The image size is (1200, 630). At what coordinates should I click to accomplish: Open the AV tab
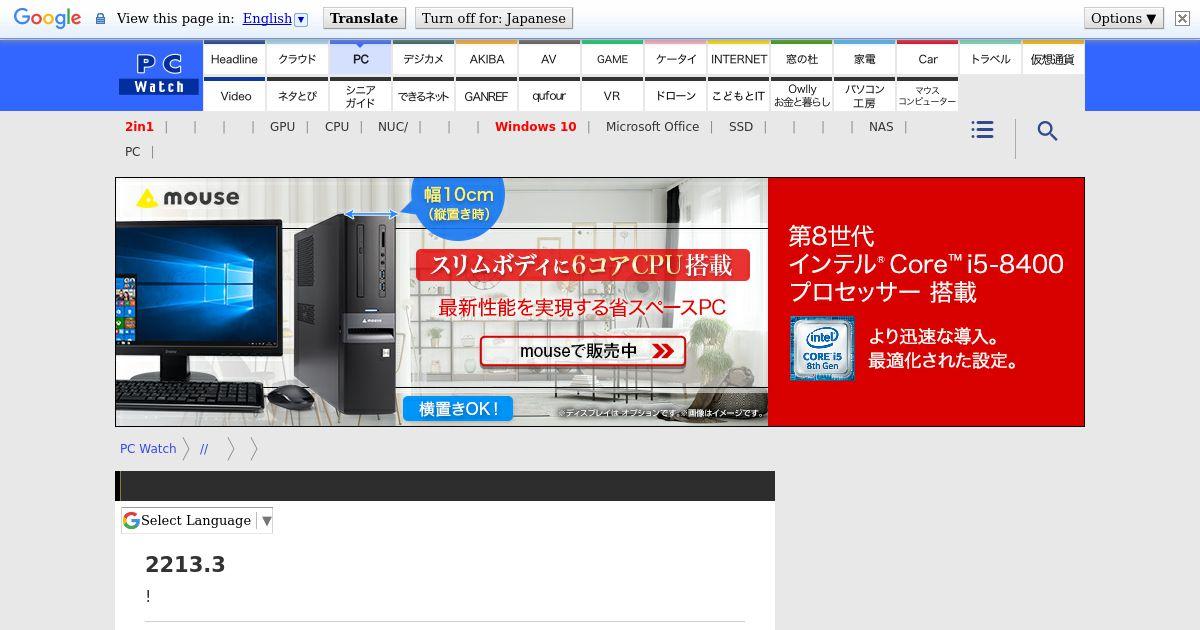[x=549, y=59]
